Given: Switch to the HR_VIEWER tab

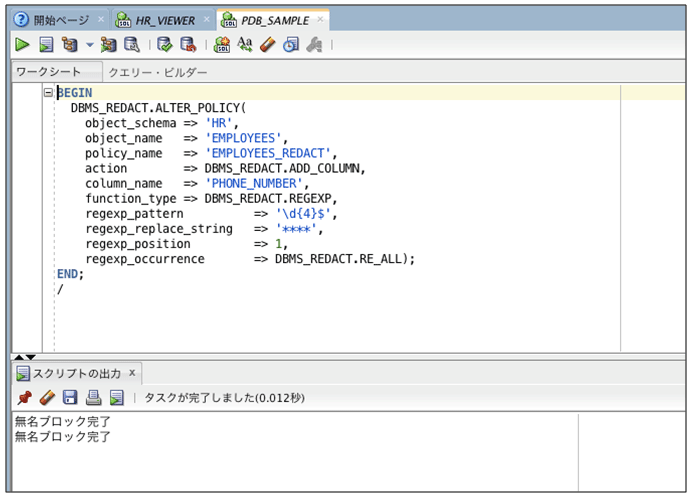Looking at the screenshot, I should coord(165,20).
